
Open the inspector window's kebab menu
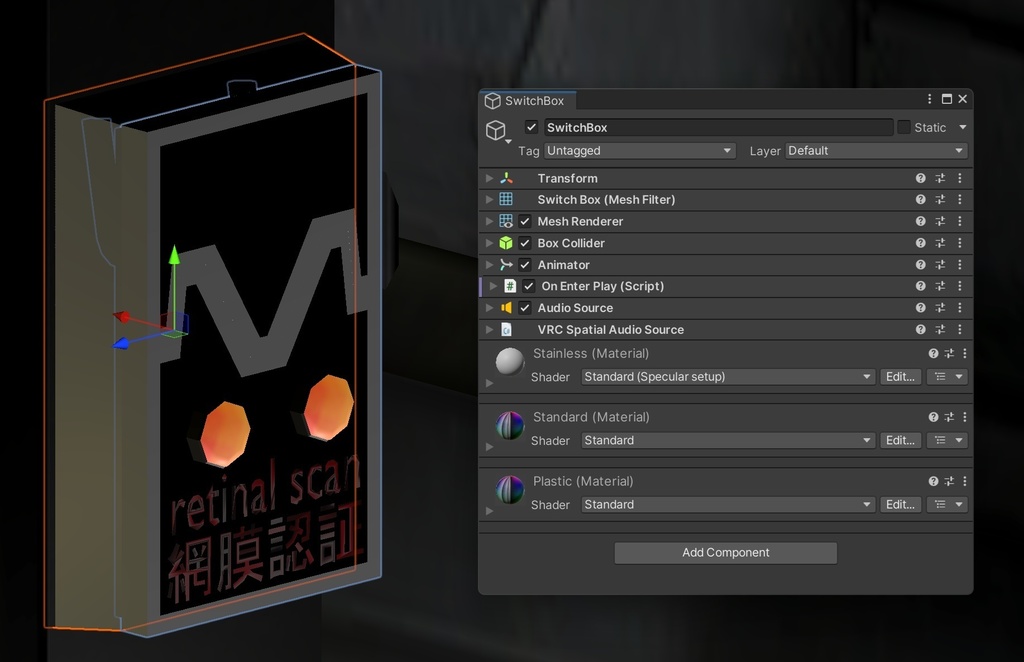[929, 99]
